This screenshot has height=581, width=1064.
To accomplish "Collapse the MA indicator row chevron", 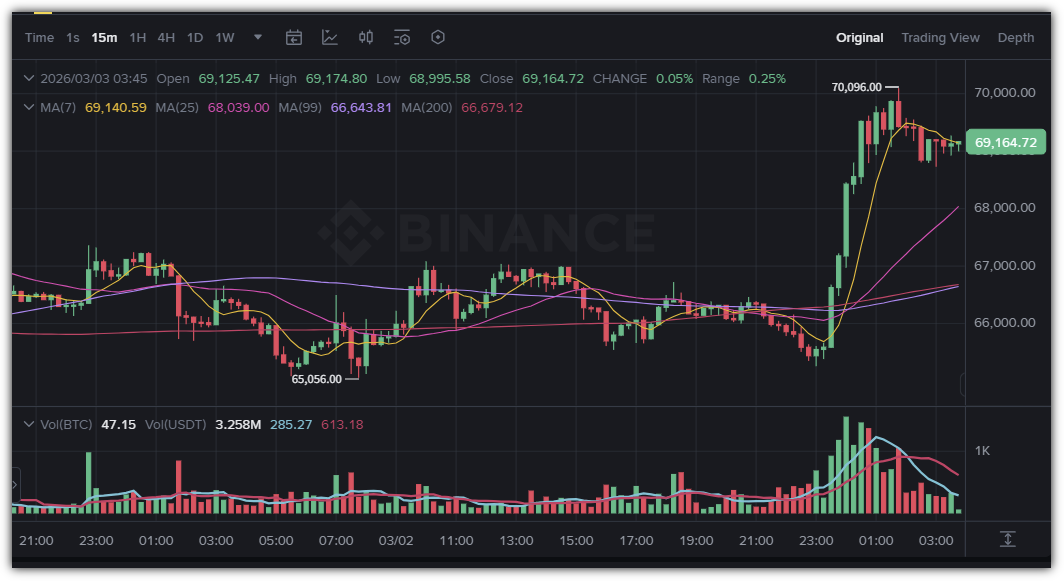I will point(28,107).
